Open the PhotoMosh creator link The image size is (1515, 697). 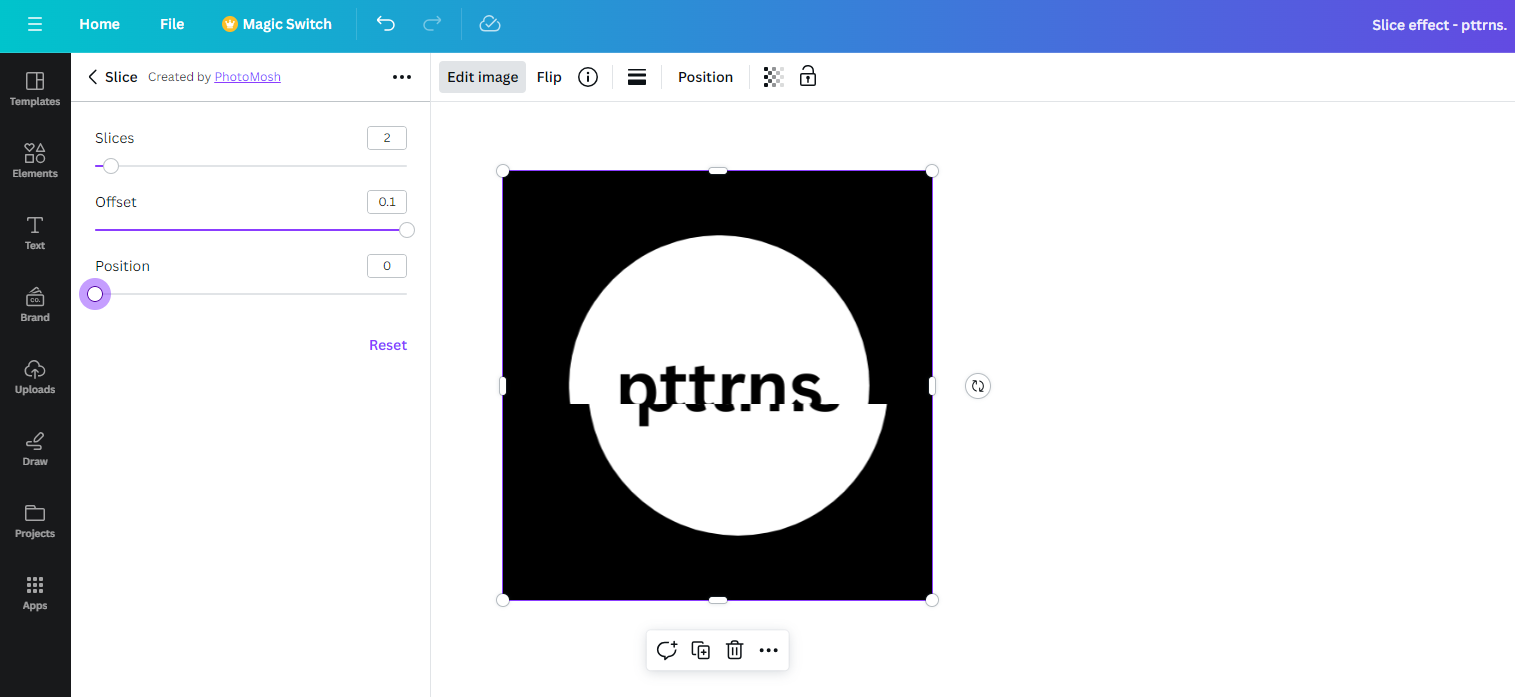(x=248, y=77)
